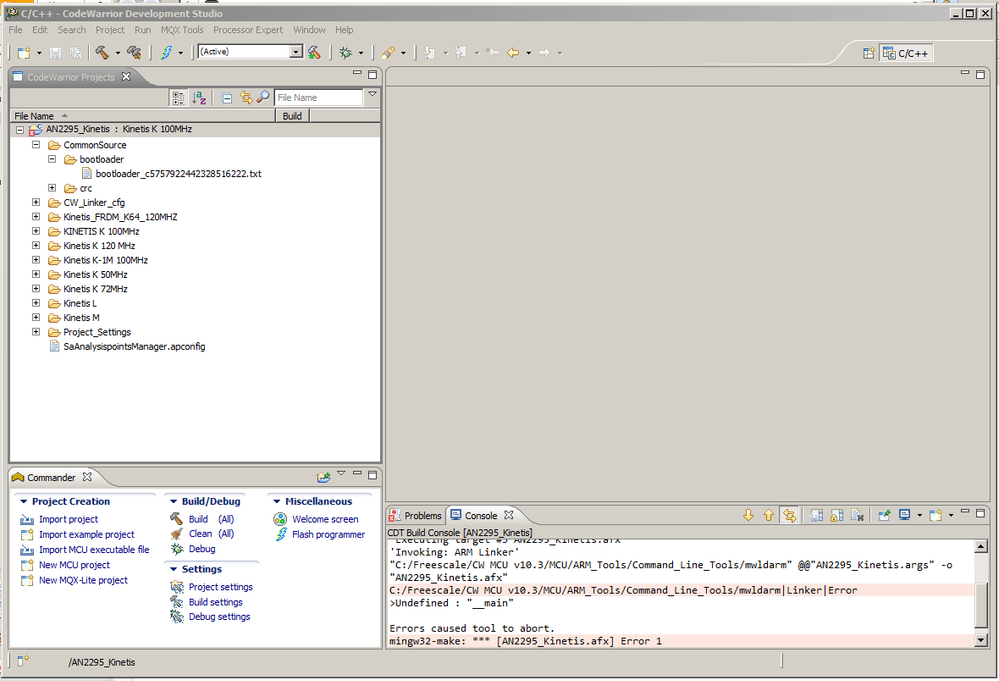The image size is (999, 681).
Task: Open the Project menu
Action: [x=110, y=30]
